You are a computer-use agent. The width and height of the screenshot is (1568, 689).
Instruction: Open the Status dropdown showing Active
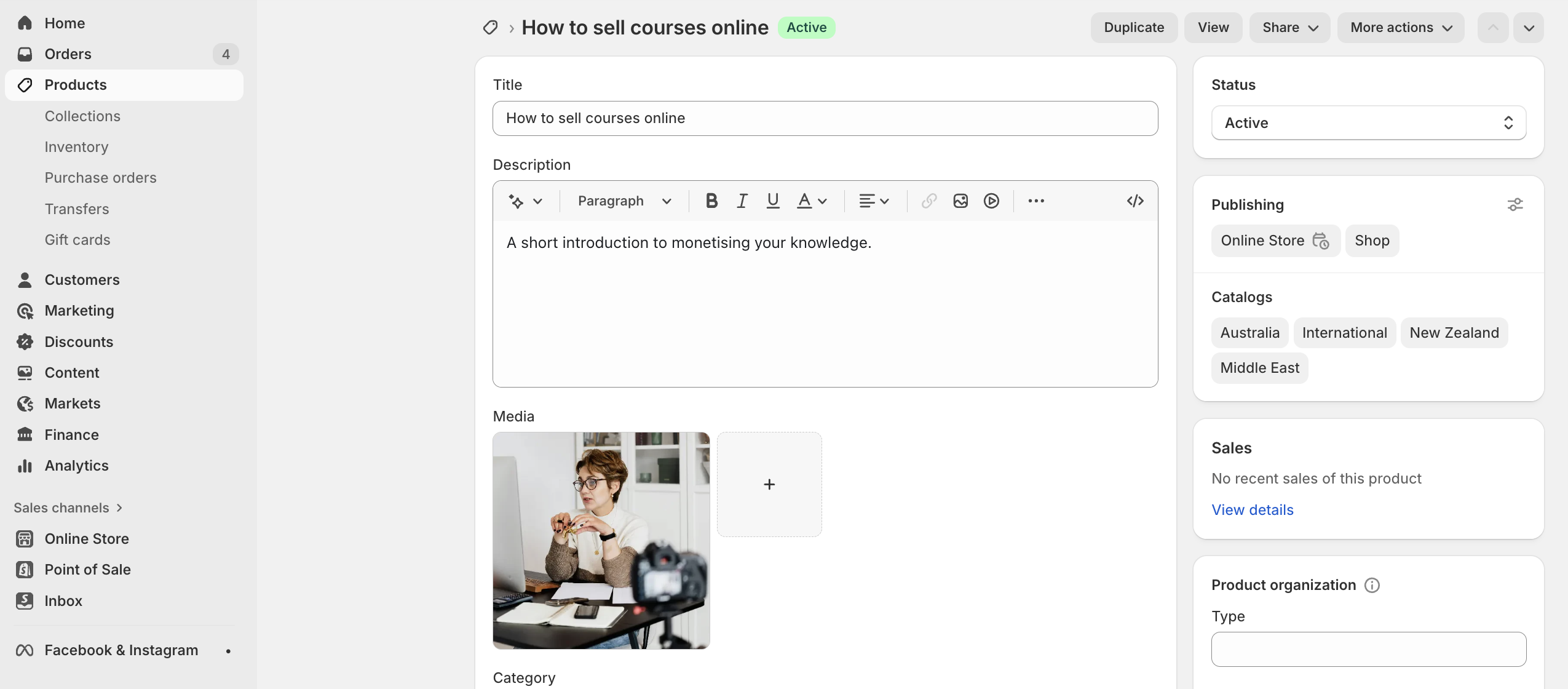[1368, 123]
